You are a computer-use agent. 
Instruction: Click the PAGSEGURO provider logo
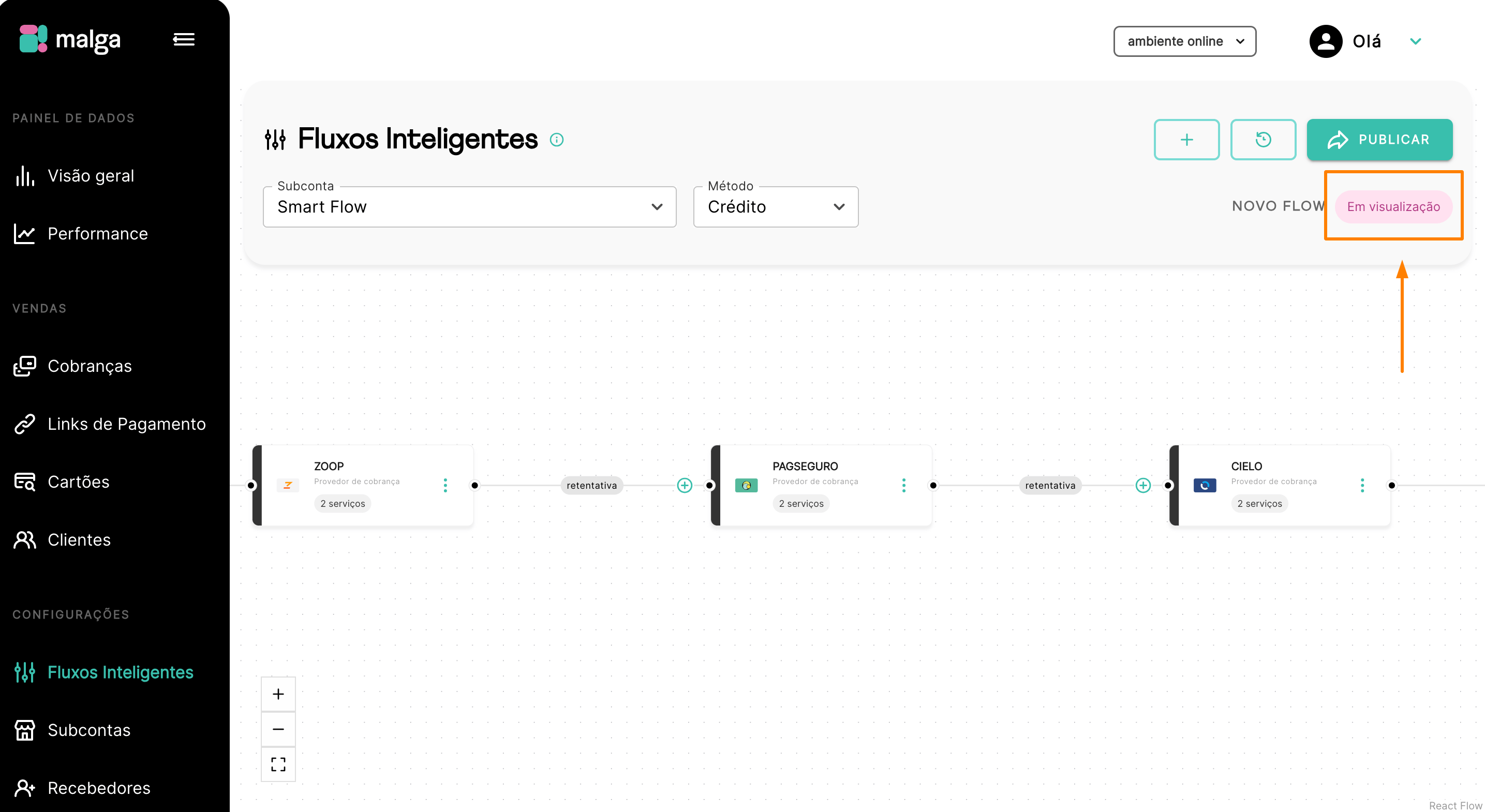point(746,485)
